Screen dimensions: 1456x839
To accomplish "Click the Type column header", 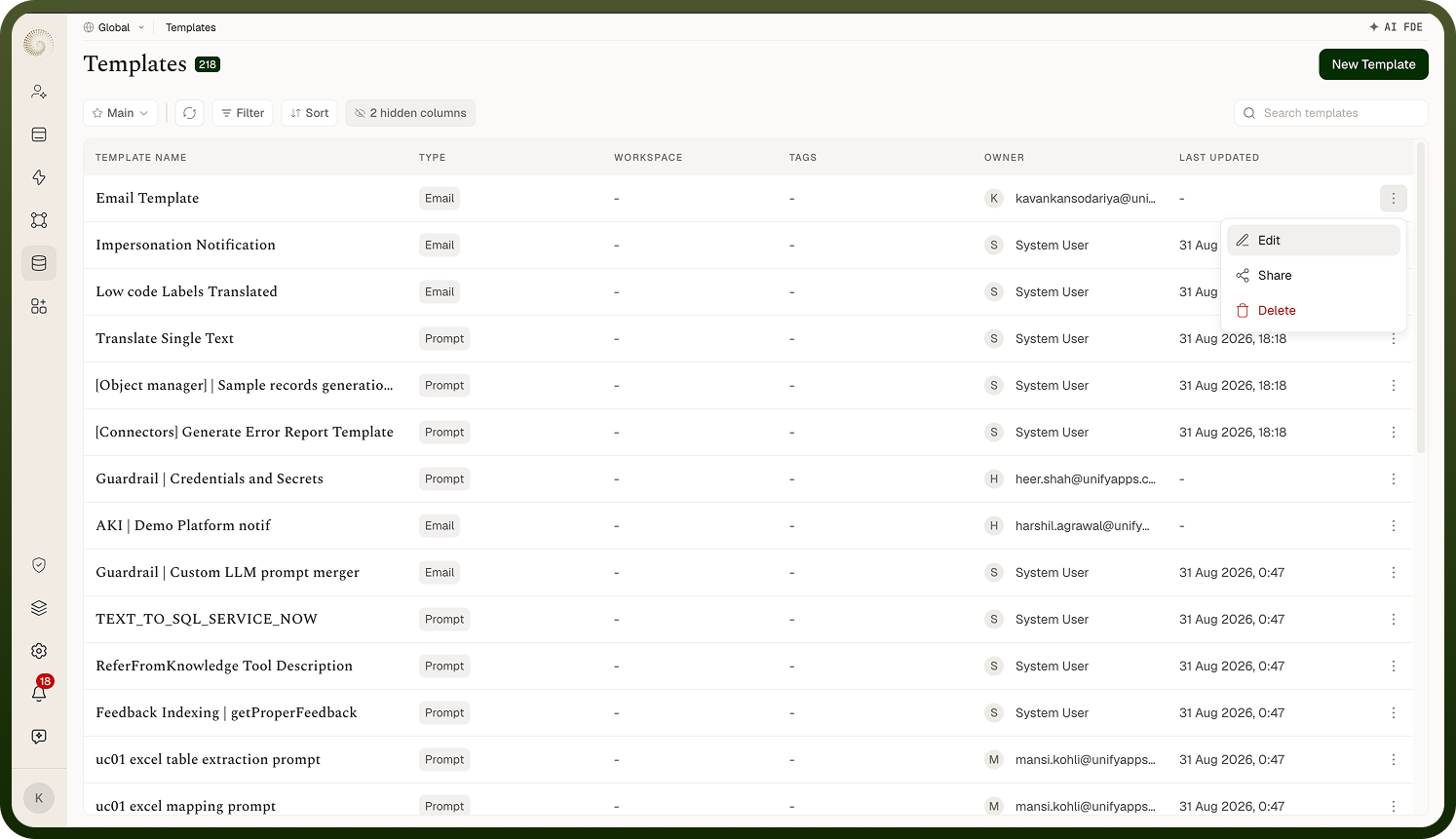I will click(x=433, y=158).
